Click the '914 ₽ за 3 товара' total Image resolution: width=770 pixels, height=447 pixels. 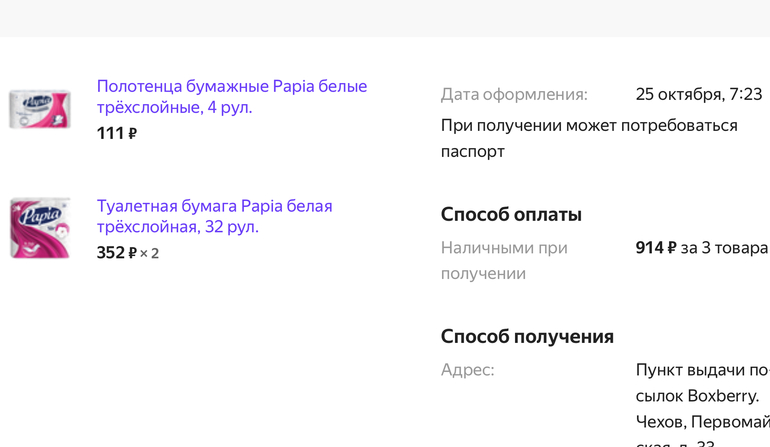pyautogui.click(x=701, y=247)
